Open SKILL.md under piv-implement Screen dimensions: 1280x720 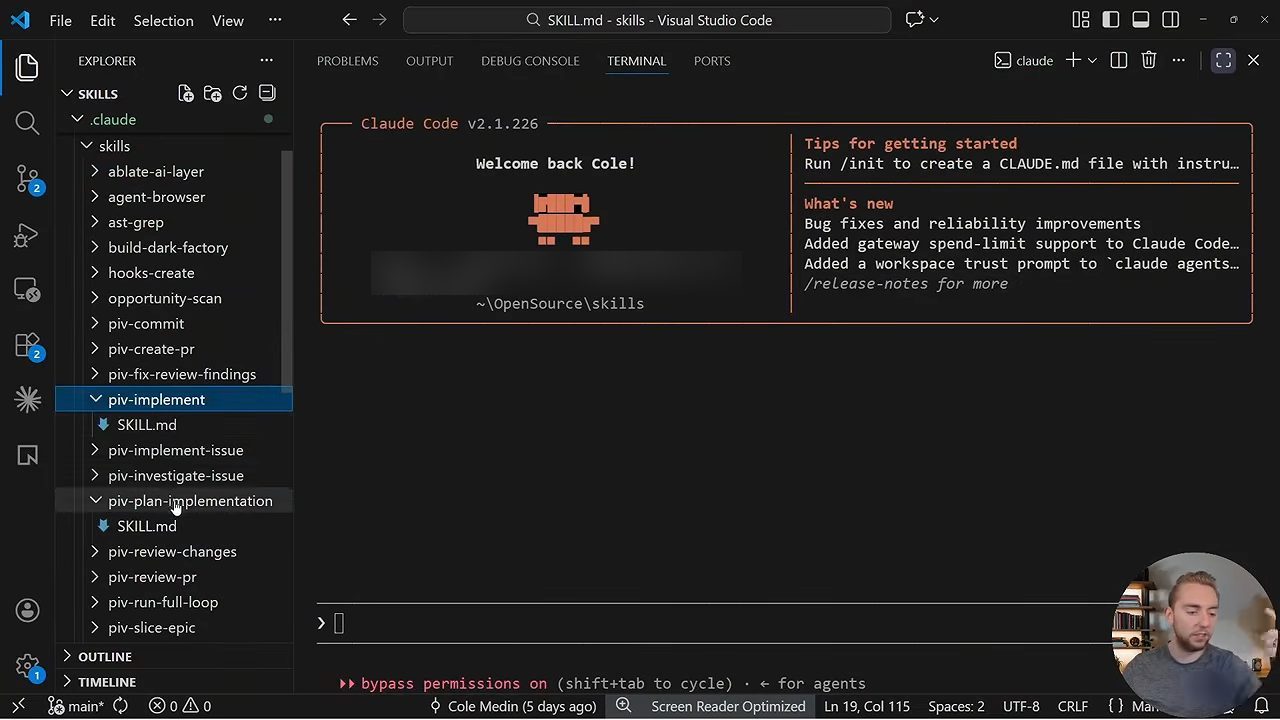pos(147,425)
